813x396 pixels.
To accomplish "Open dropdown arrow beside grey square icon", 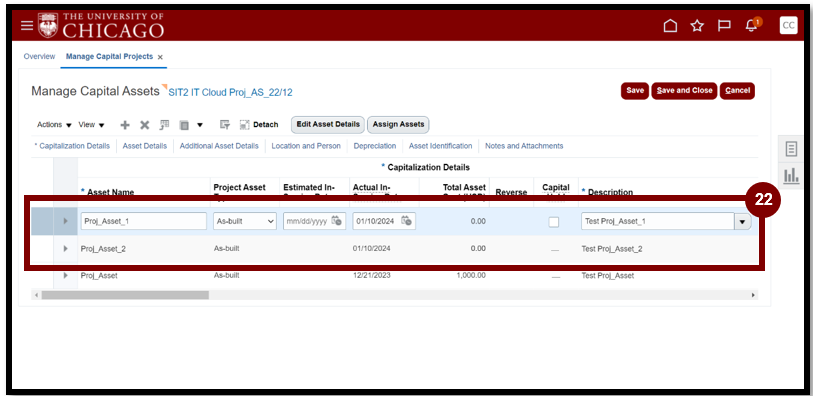I will pyautogui.click(x=200, y=125).
